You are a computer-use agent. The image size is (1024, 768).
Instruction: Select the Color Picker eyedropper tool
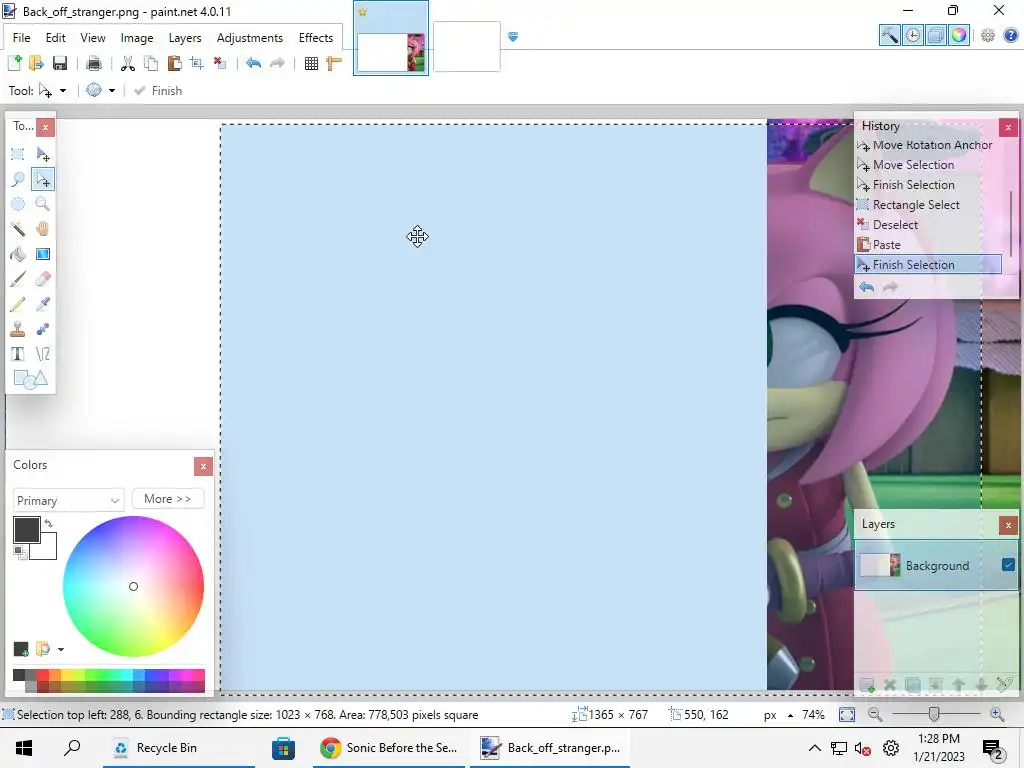point(42,304)
